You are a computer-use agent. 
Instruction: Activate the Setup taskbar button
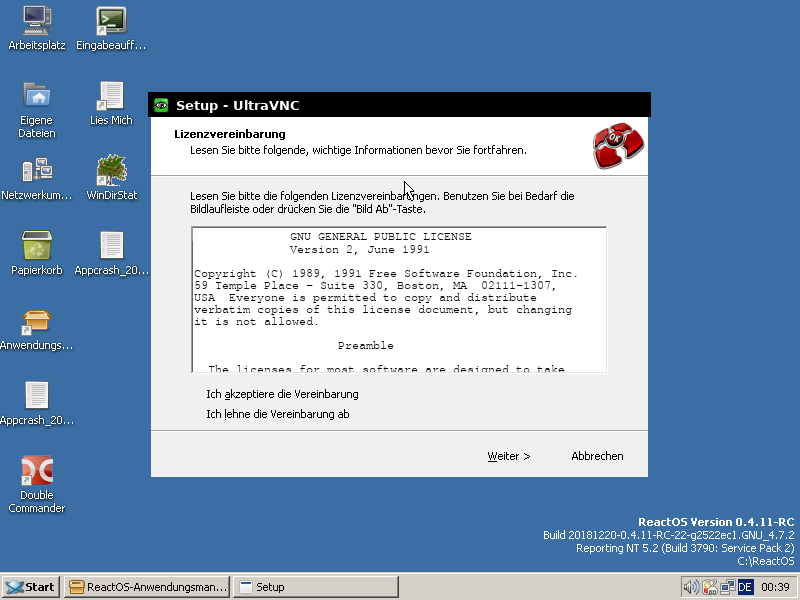pyautogui.click(x=316, y=587)
